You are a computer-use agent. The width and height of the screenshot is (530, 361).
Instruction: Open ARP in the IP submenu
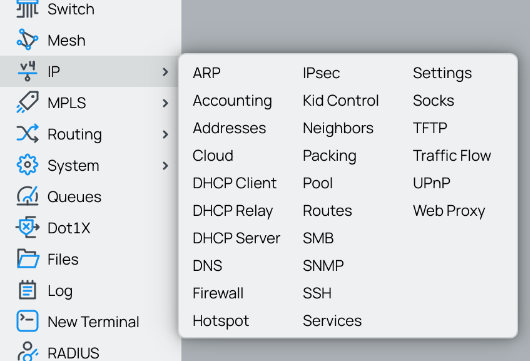207,73
